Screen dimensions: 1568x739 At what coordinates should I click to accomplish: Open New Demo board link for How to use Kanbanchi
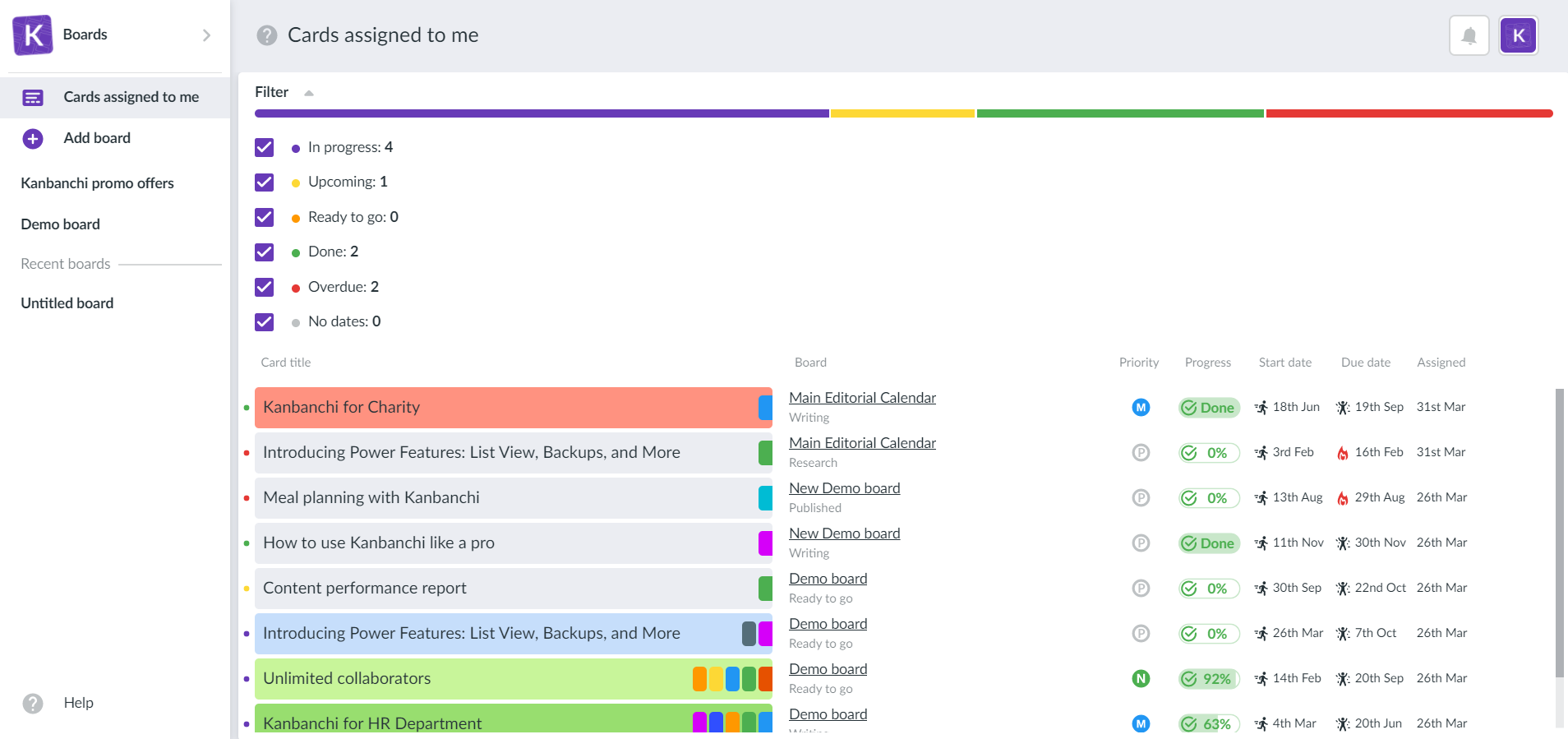(x=844, y=533)
